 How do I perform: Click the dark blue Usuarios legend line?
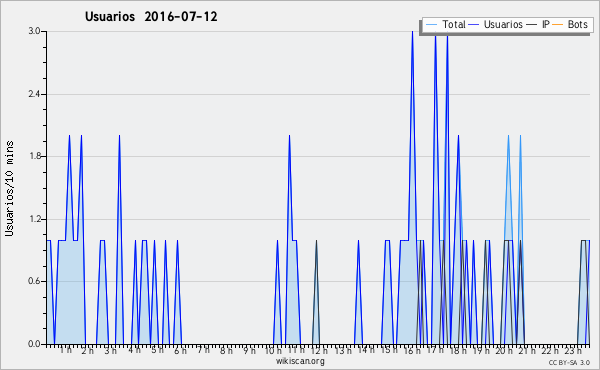click(474, 25)
